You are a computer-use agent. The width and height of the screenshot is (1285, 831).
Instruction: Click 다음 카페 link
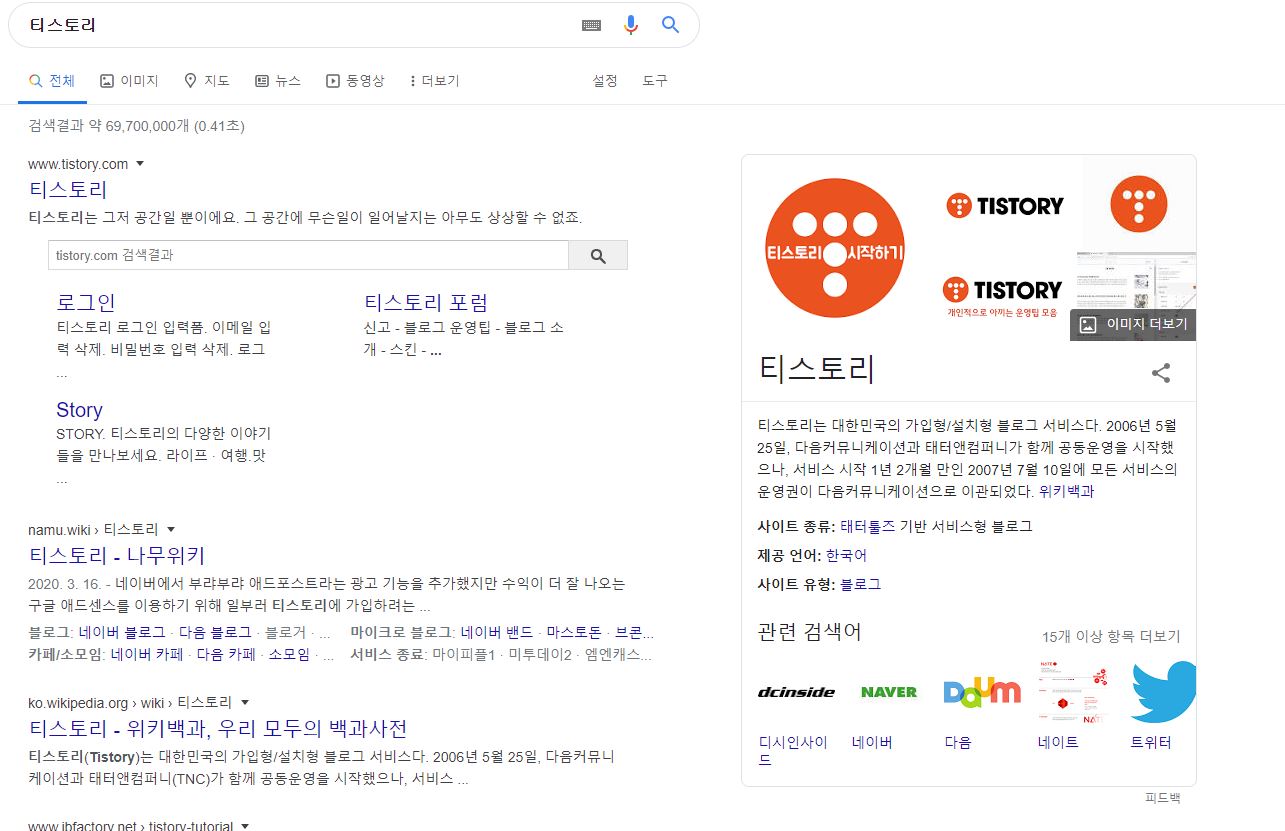(226, 655)
